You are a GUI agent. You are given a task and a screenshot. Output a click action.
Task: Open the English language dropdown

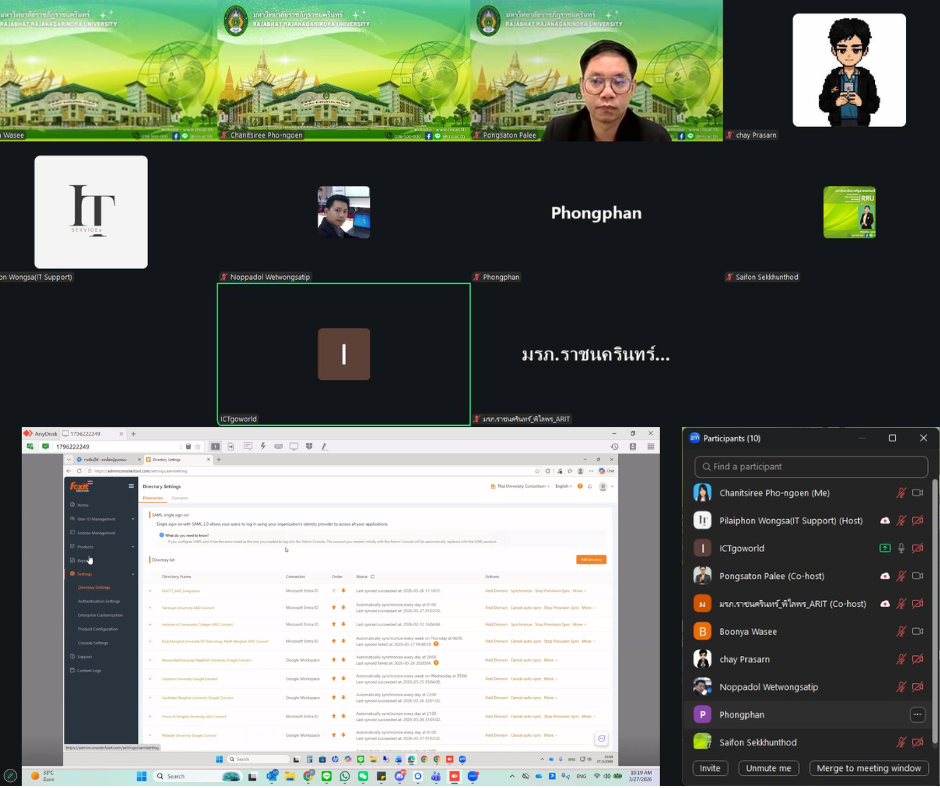click(564, 486)
